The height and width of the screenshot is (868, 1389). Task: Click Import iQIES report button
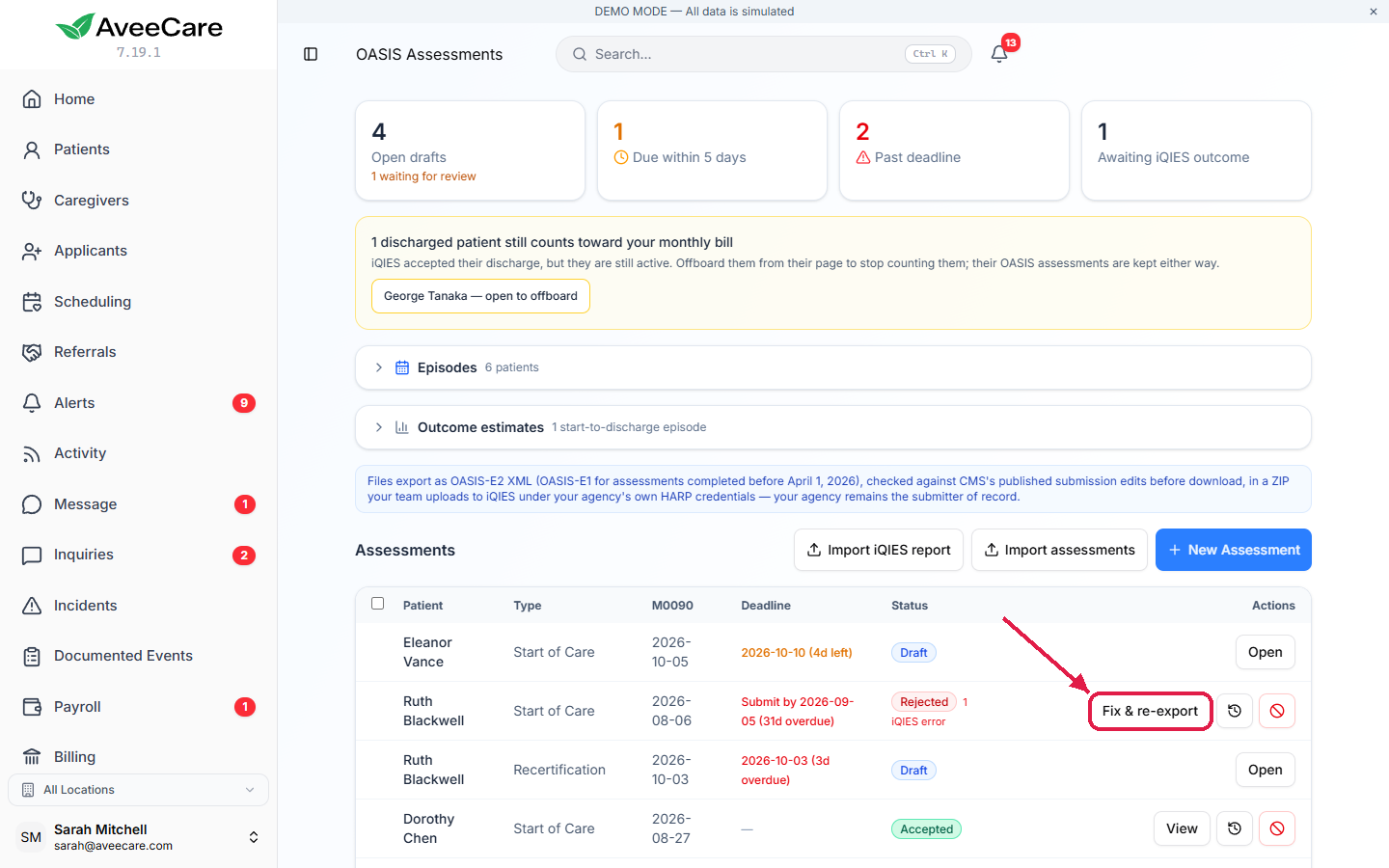click(879, 550)
